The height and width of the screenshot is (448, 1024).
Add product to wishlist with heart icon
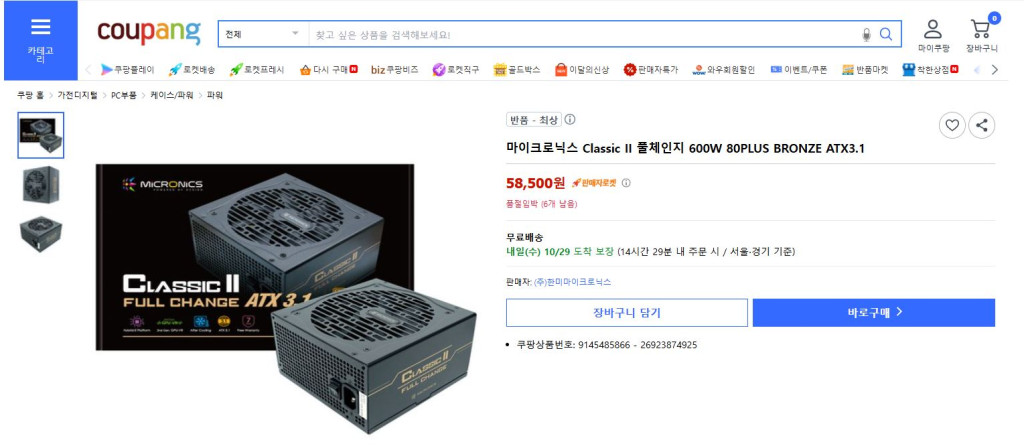952,125
